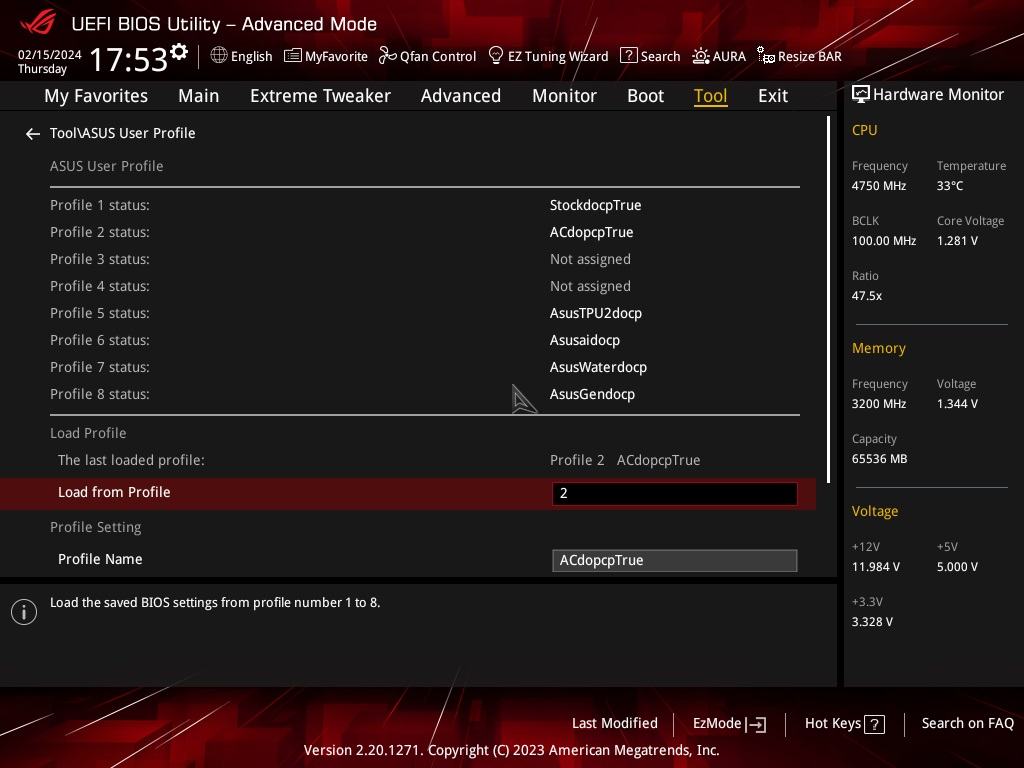This screenshot has height=768, width=1024.
Task: Click the memory voltage 1.344 V value
Action: click(x=957, y=404)
